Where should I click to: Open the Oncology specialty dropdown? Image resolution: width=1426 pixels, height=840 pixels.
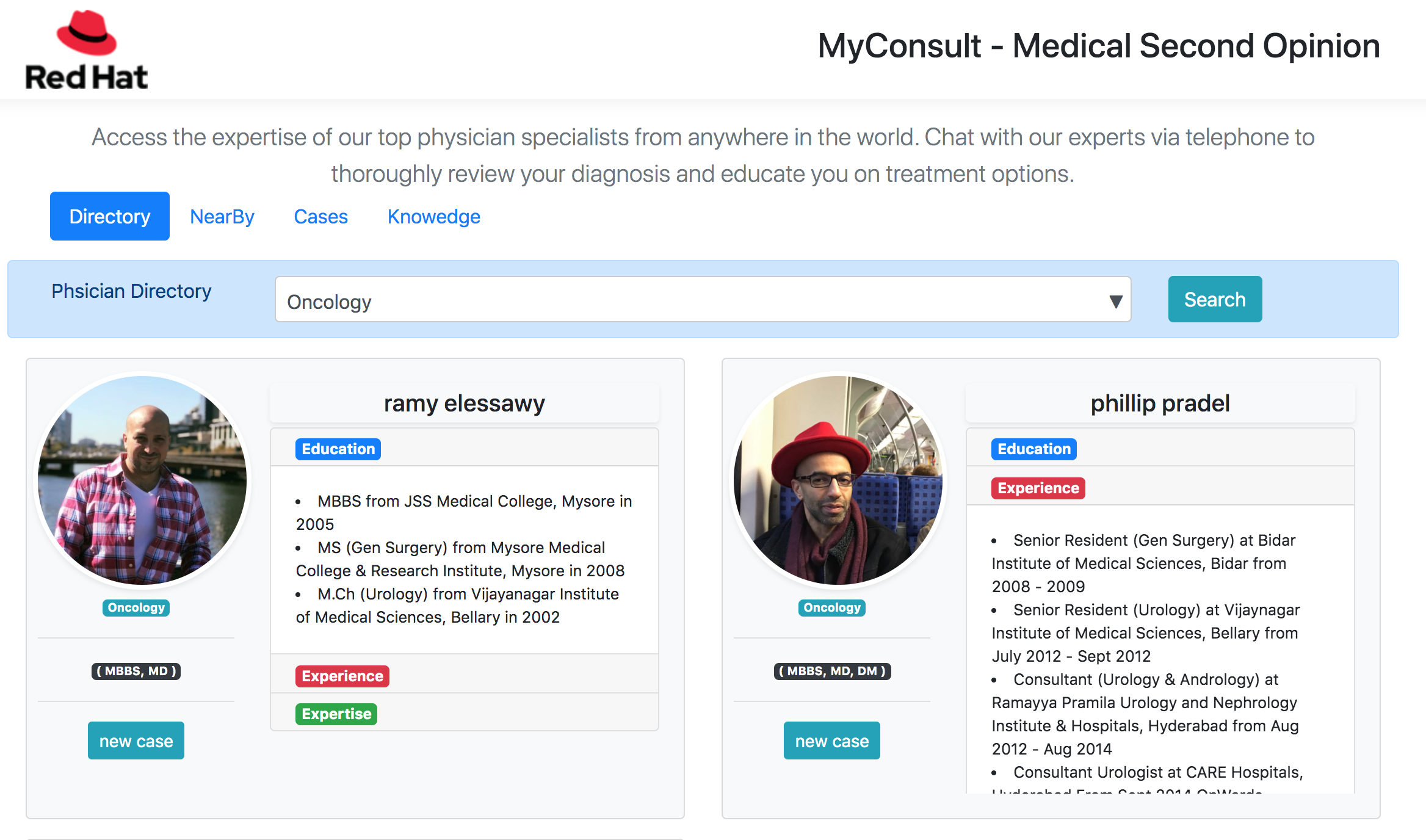pyautogui.click(x=703, y=300)
